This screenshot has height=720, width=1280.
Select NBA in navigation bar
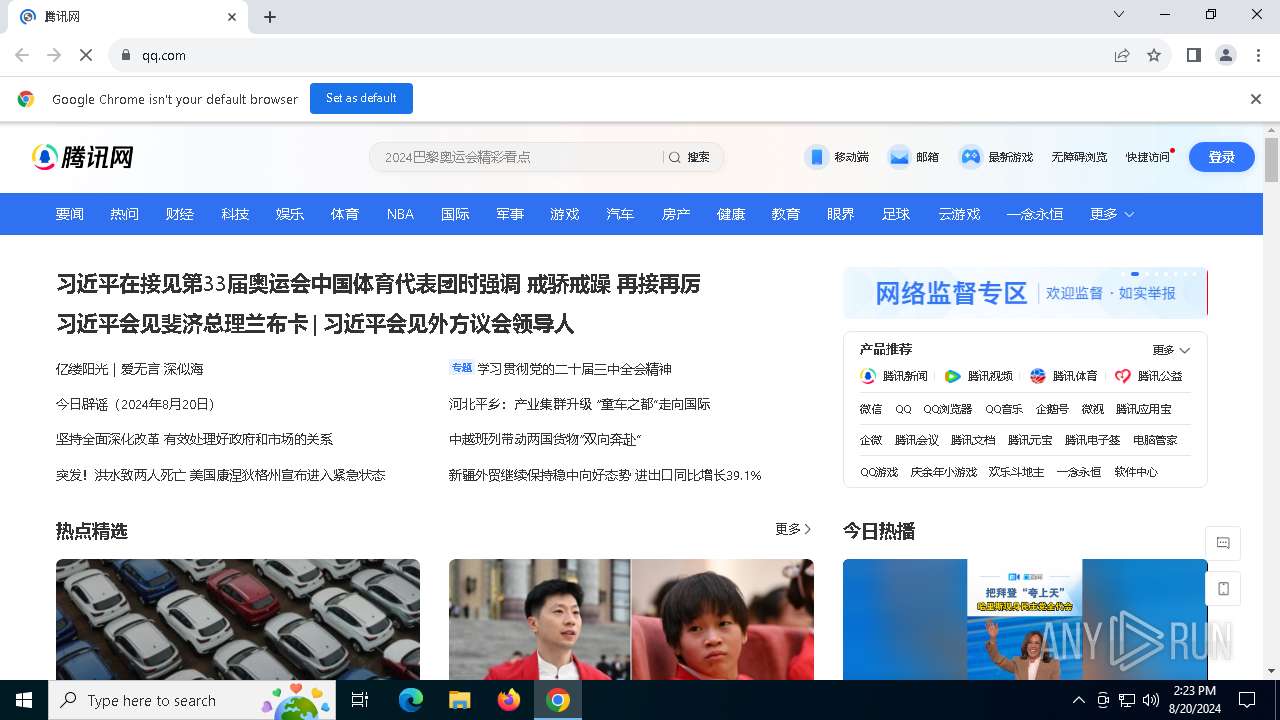point(400,214)
